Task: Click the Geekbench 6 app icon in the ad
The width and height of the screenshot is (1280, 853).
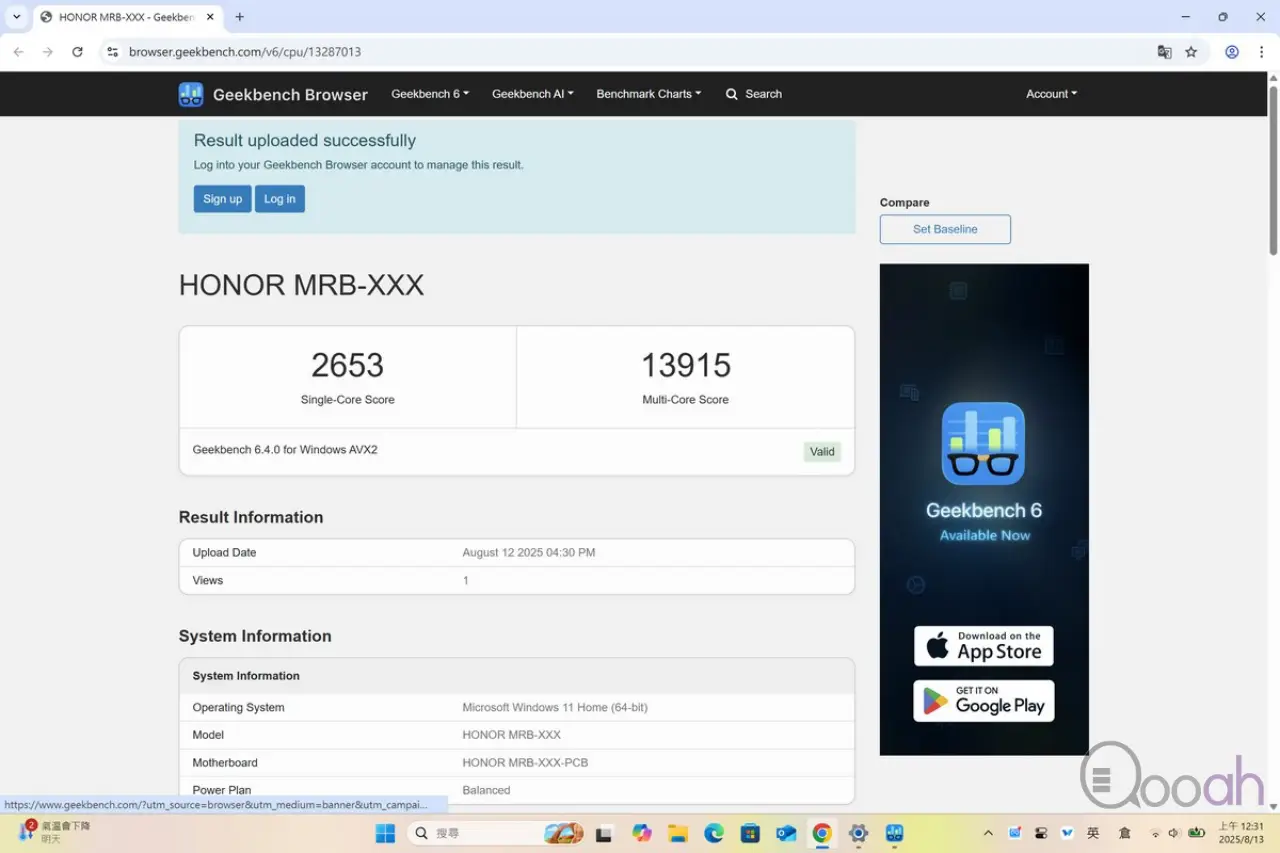Action: point(983,443)
